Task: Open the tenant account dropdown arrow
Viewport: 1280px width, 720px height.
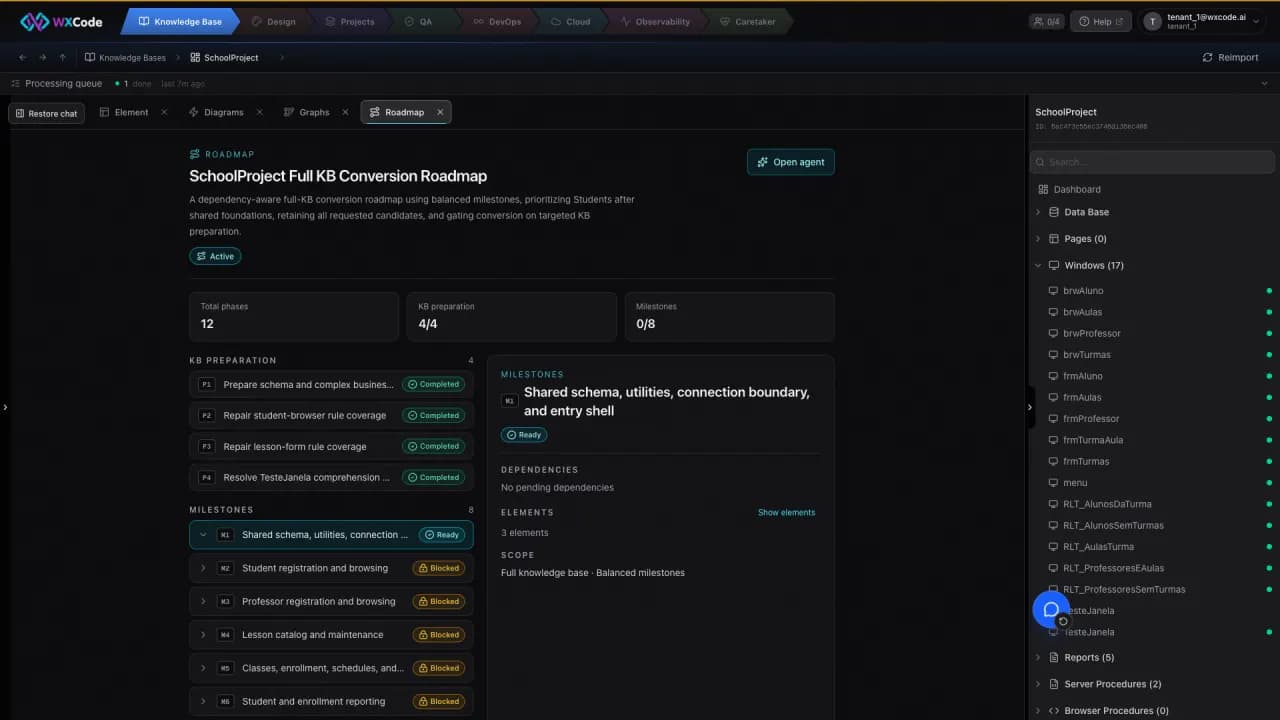Action: [1255, 21]
